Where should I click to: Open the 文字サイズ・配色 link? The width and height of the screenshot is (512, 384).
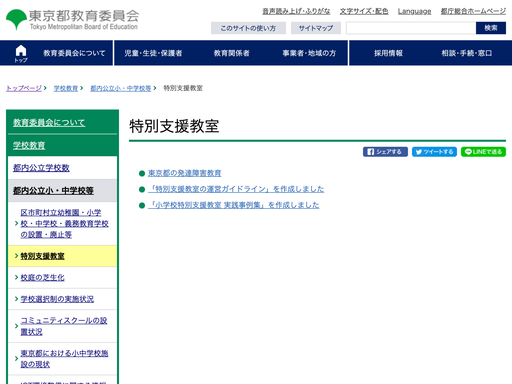click(x=364, y=11)
